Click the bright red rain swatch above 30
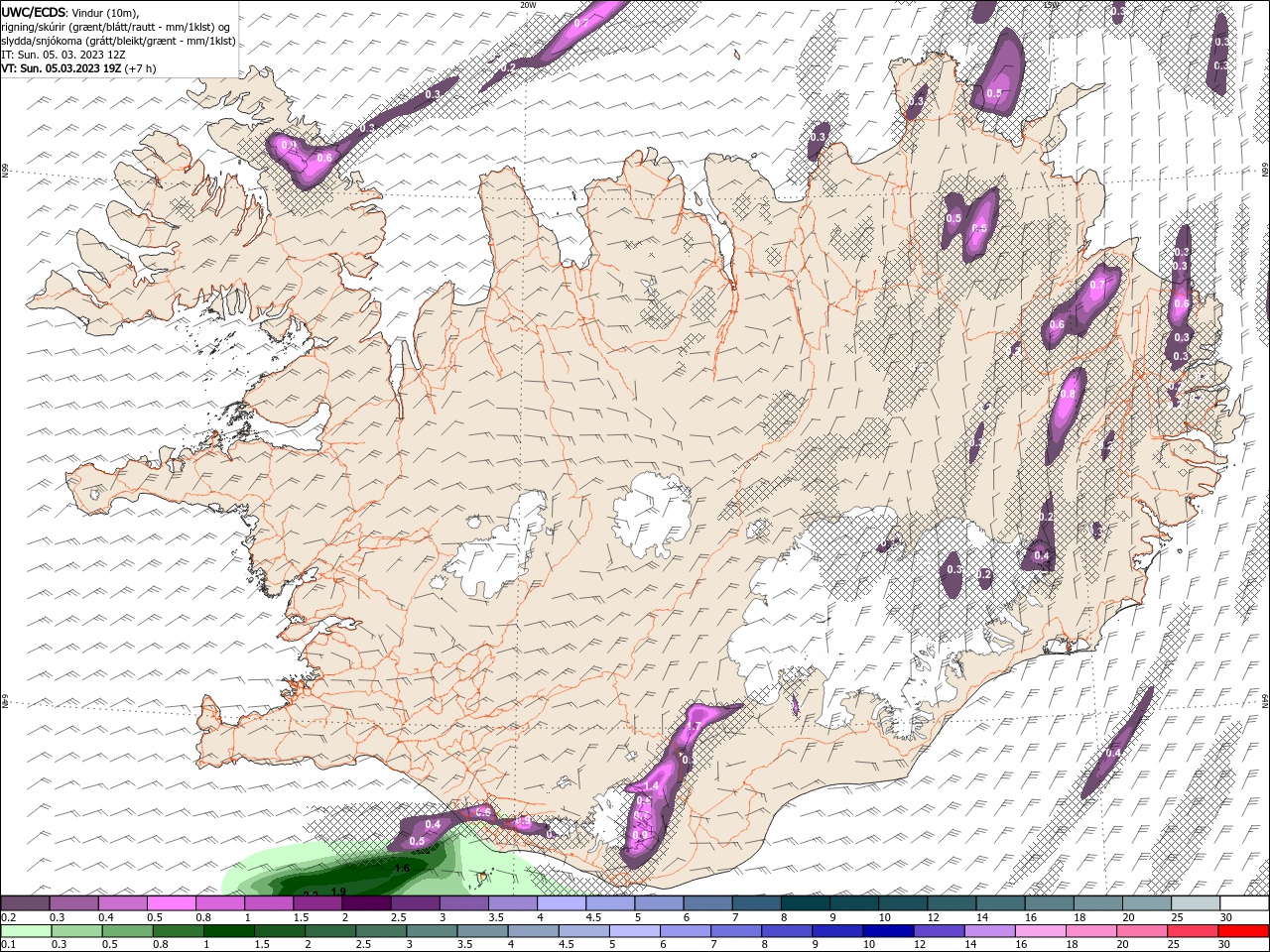The width and height of the screenshot is (1270, 952). (1242, 931)
